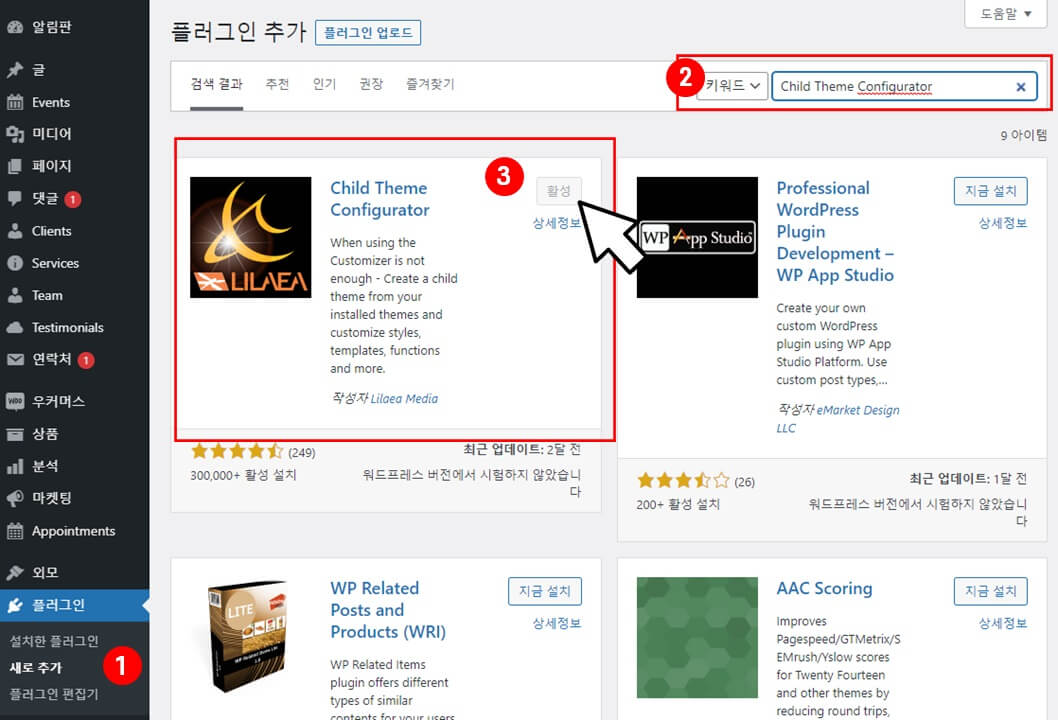Click the AAC Scoring green hexagon thumbnail

coord(697,637)
